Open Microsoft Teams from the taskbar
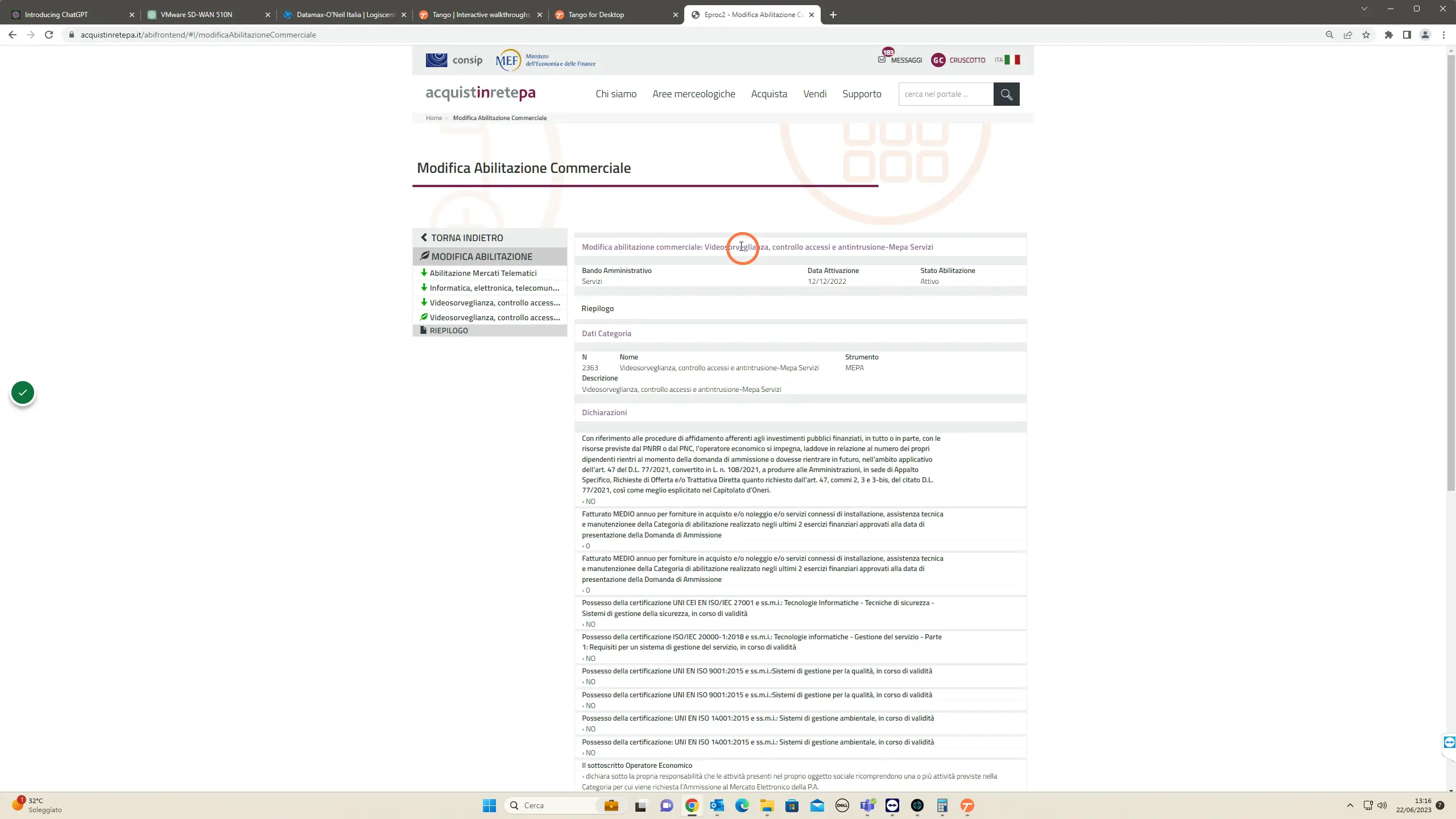The image size is (1456, 819). point(867,805)
